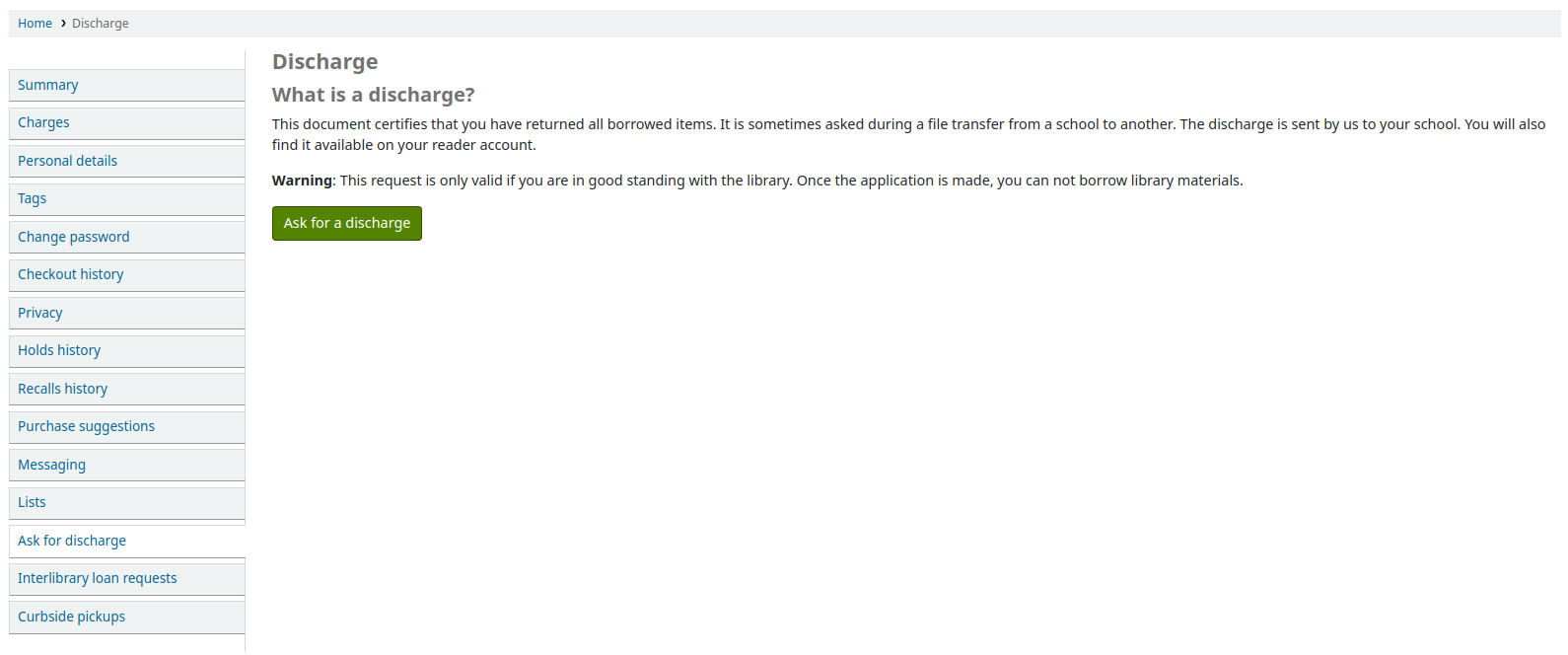Viewport: 1568px width, 655px height.
Task: Click the Discharge breadcrumb text
Action: click(x=101, y=24)
